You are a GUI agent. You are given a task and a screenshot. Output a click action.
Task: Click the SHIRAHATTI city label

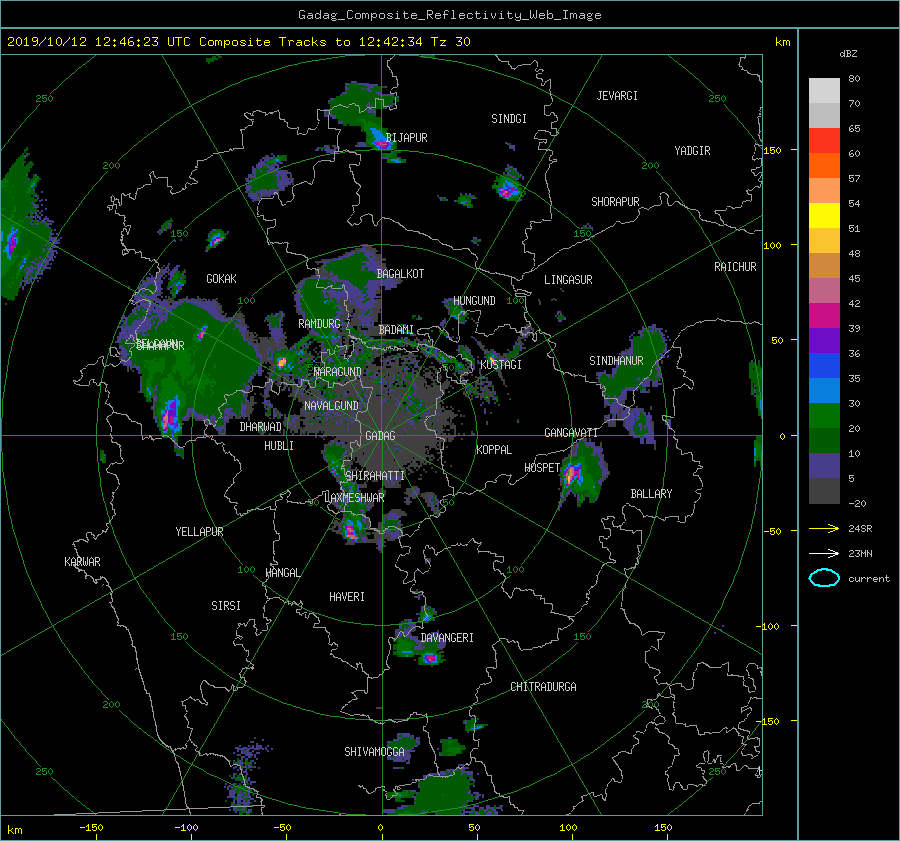[375, 476]
